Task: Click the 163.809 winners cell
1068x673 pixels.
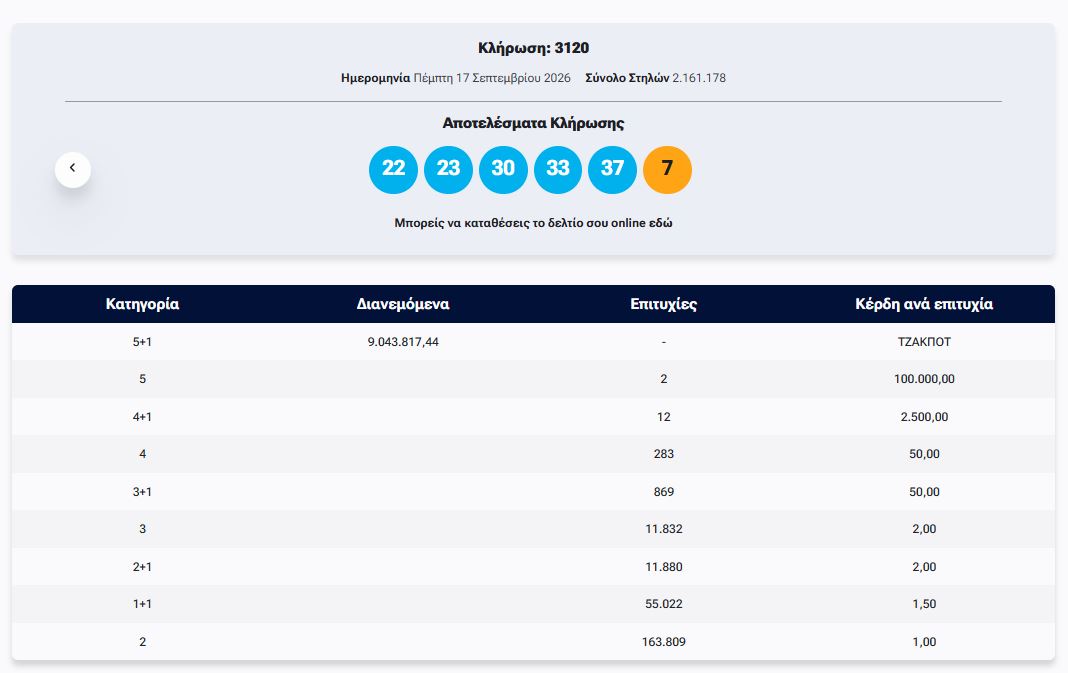Action: (x=663, y=642)
